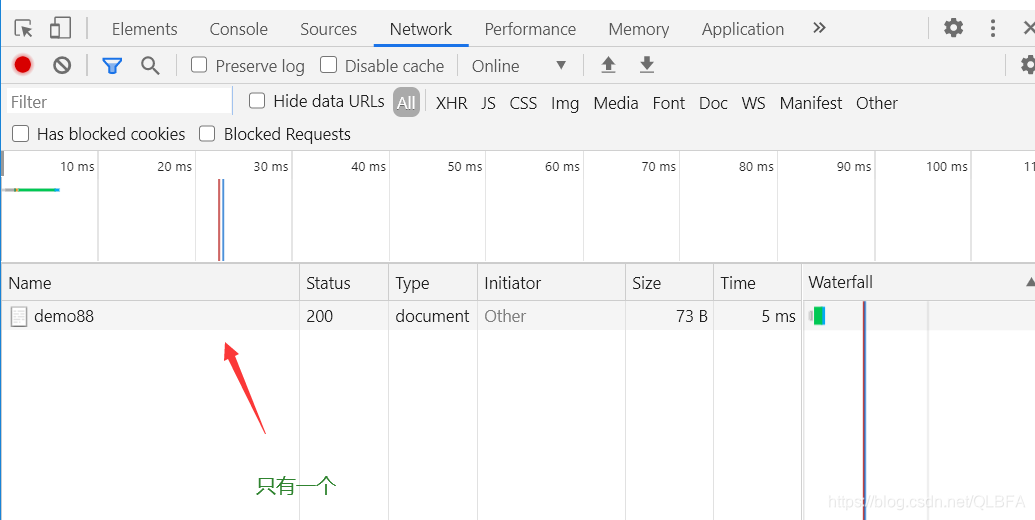This screenshot has height=520, width=1035.
Task: Filter requests by Other
Action: click(877, 103)
